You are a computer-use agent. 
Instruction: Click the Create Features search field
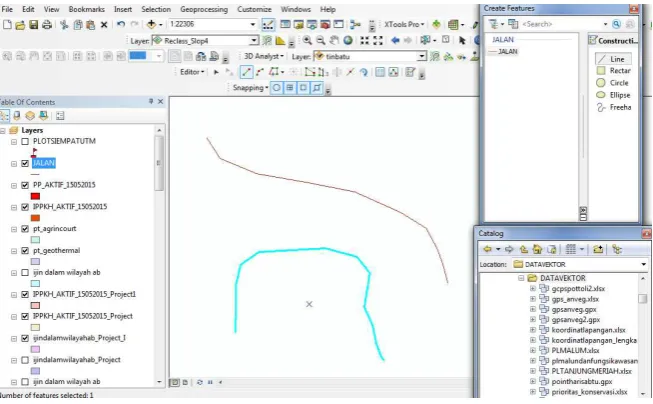coord(562,24)
